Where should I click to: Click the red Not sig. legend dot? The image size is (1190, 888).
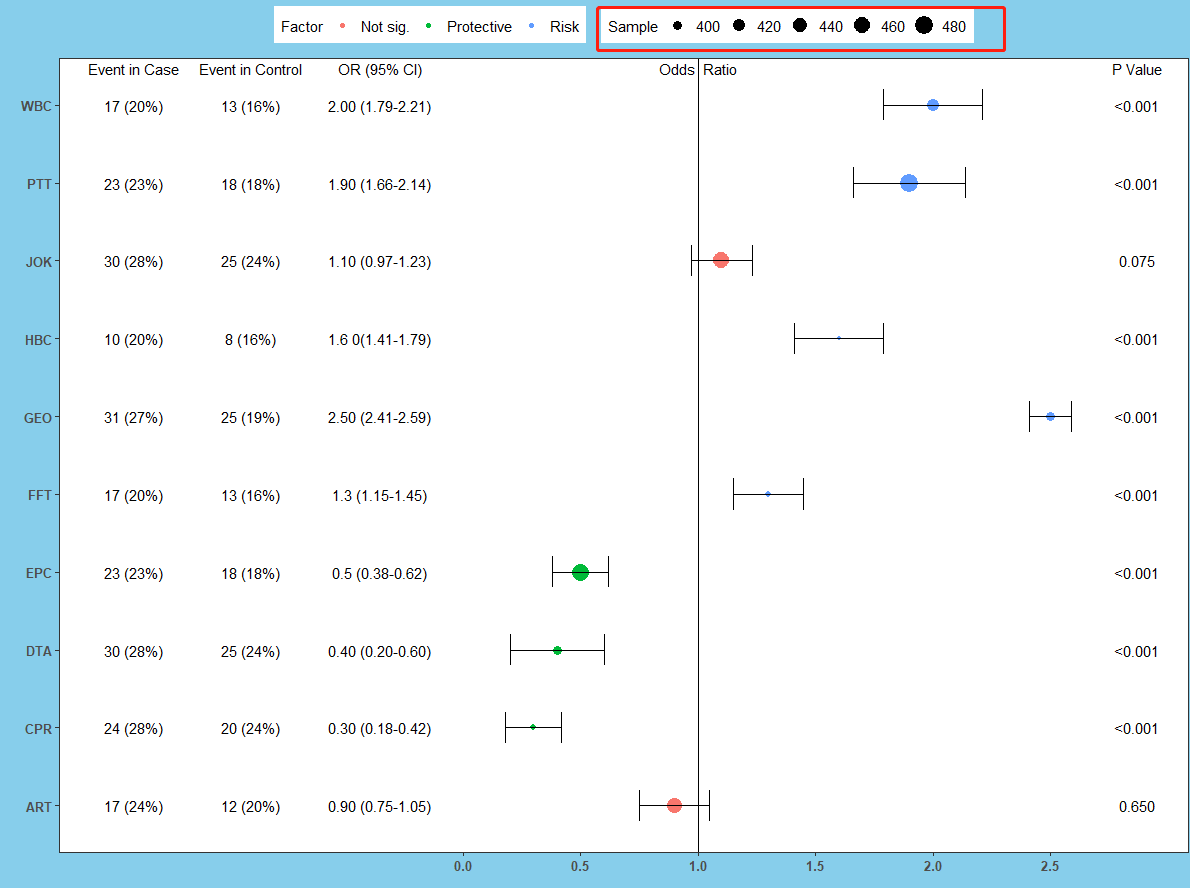[343, 26]
